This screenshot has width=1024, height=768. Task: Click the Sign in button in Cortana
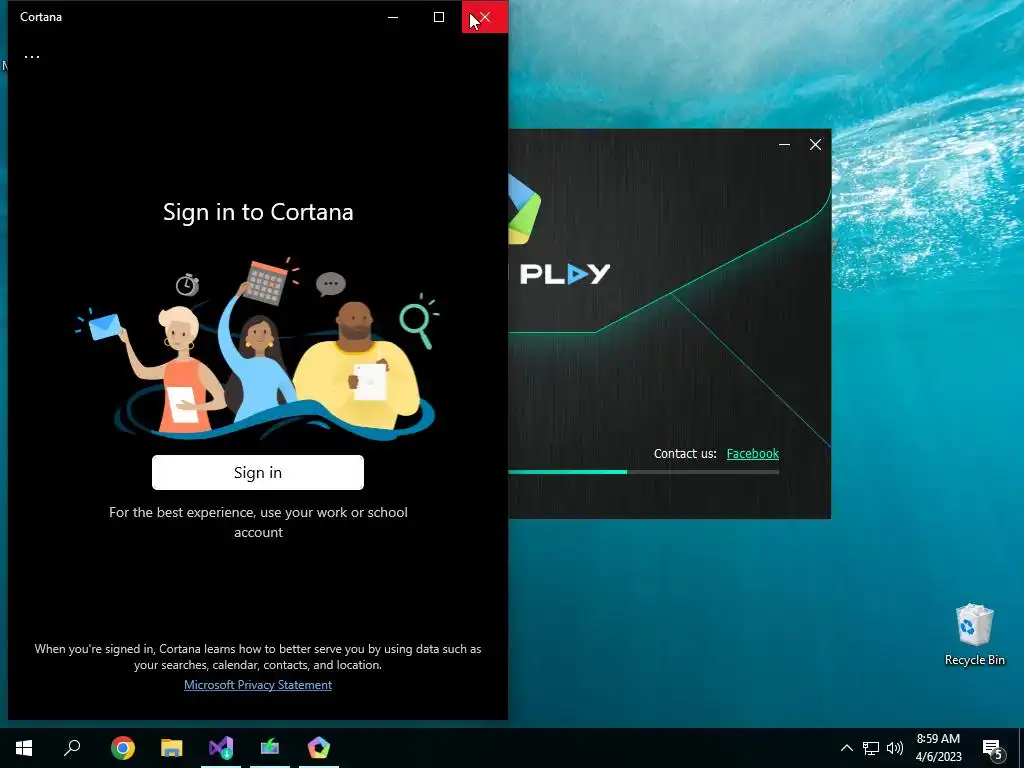point(258,472)
